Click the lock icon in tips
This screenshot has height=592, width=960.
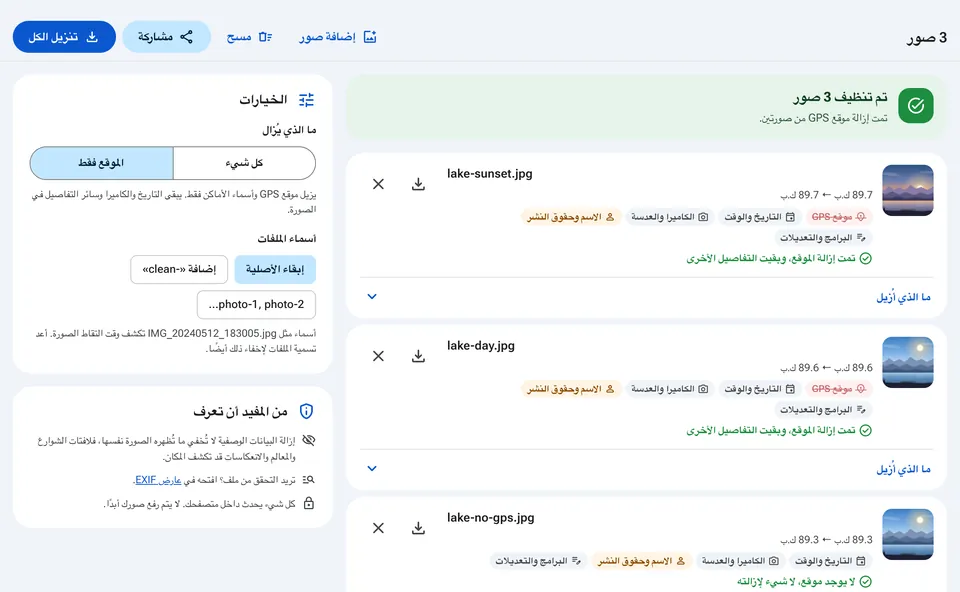pos(309,503)
